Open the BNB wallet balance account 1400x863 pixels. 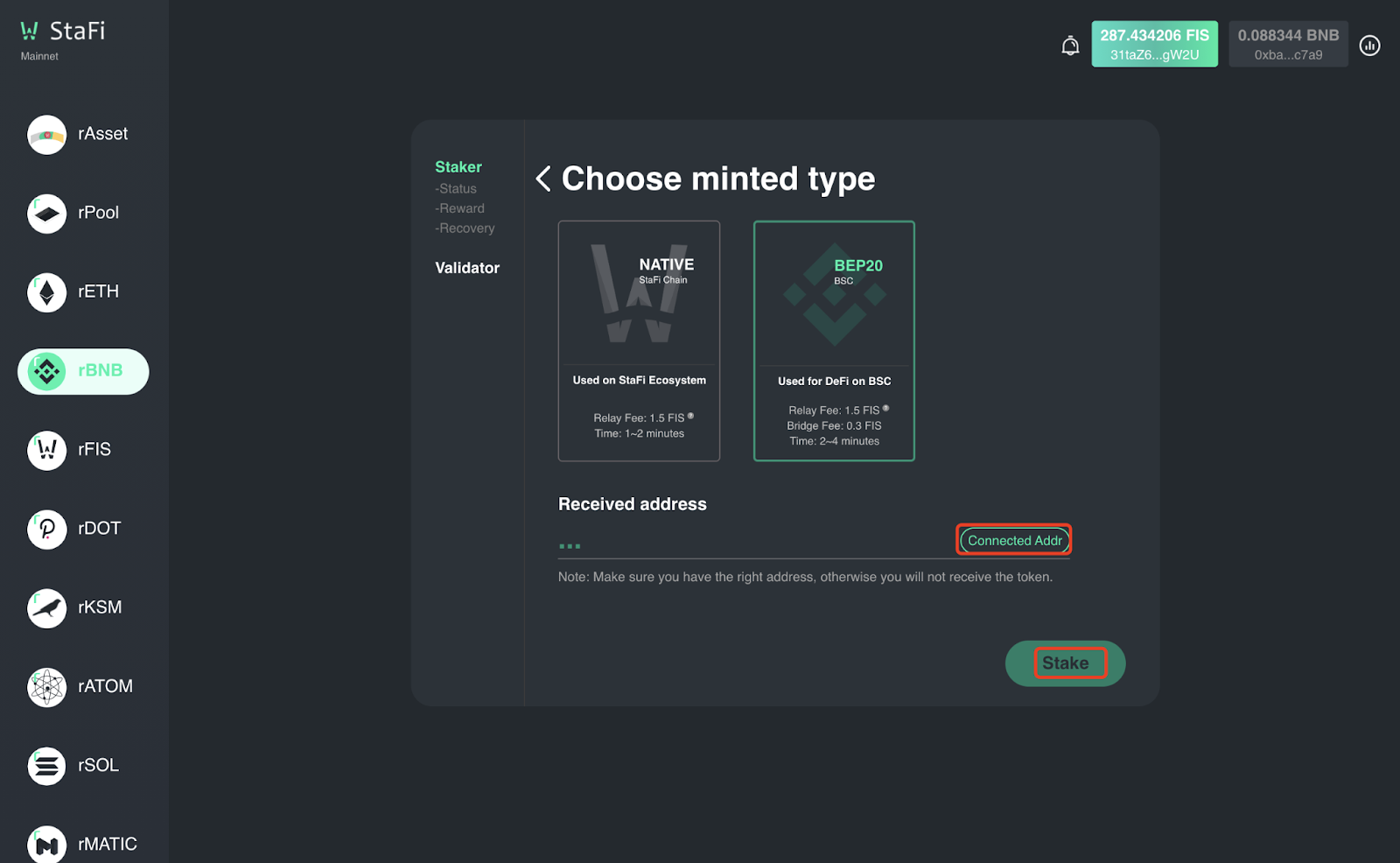[1289, 45]
